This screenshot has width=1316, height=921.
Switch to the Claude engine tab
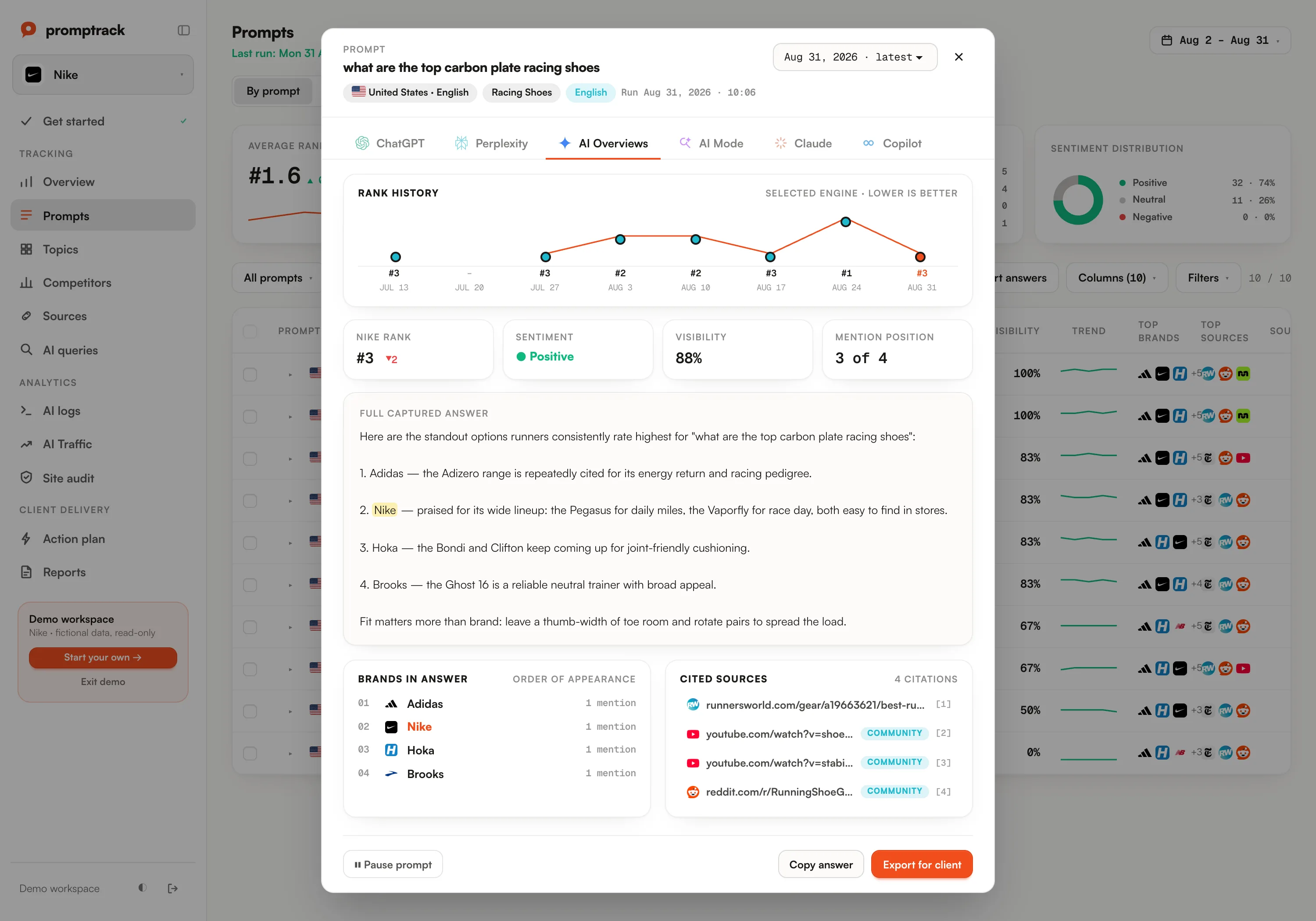(x=803, y=143)
